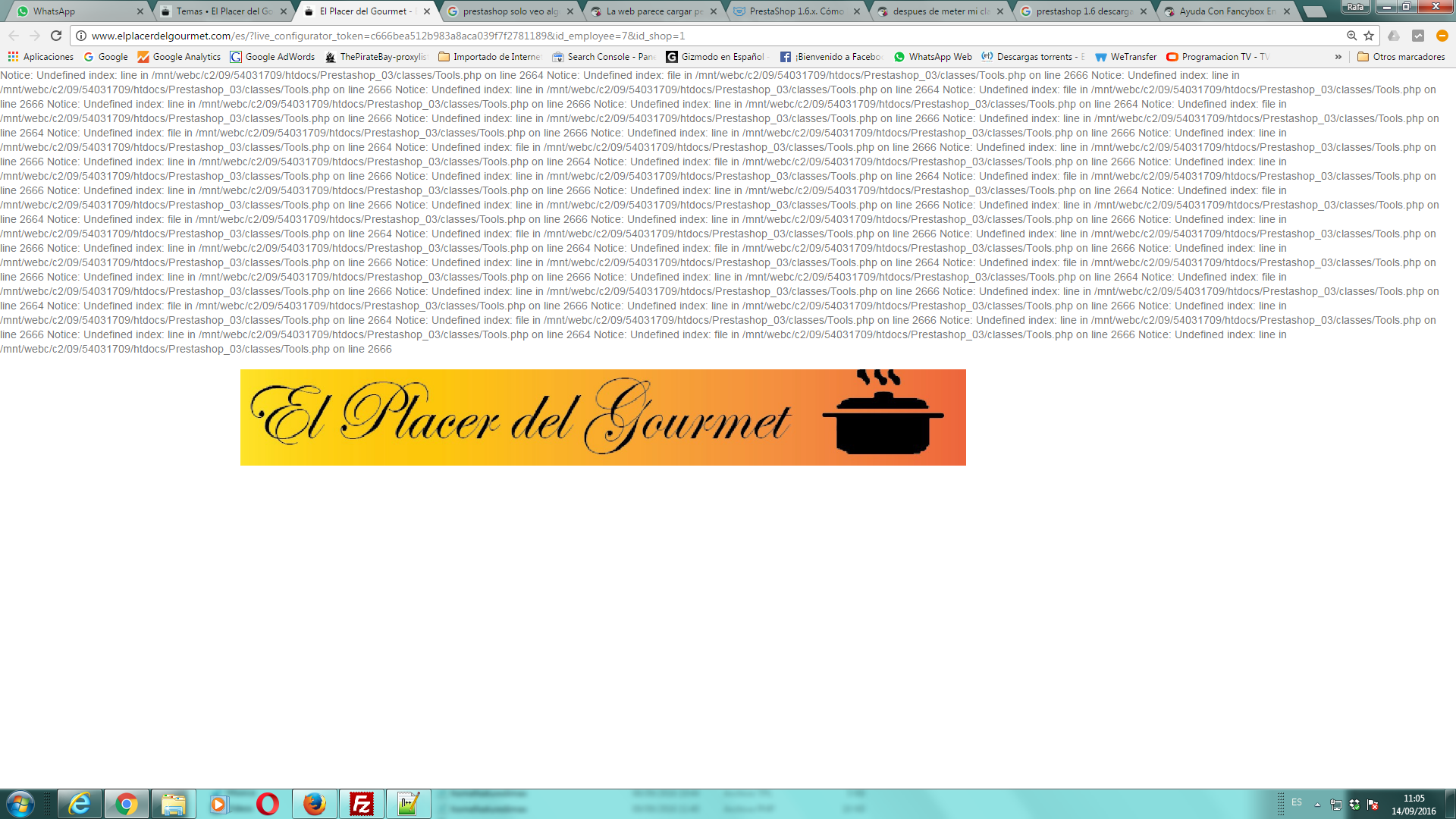
Task: Expand hidden bookmarks overflow chevron
Action: click(x=1338, y=57)
